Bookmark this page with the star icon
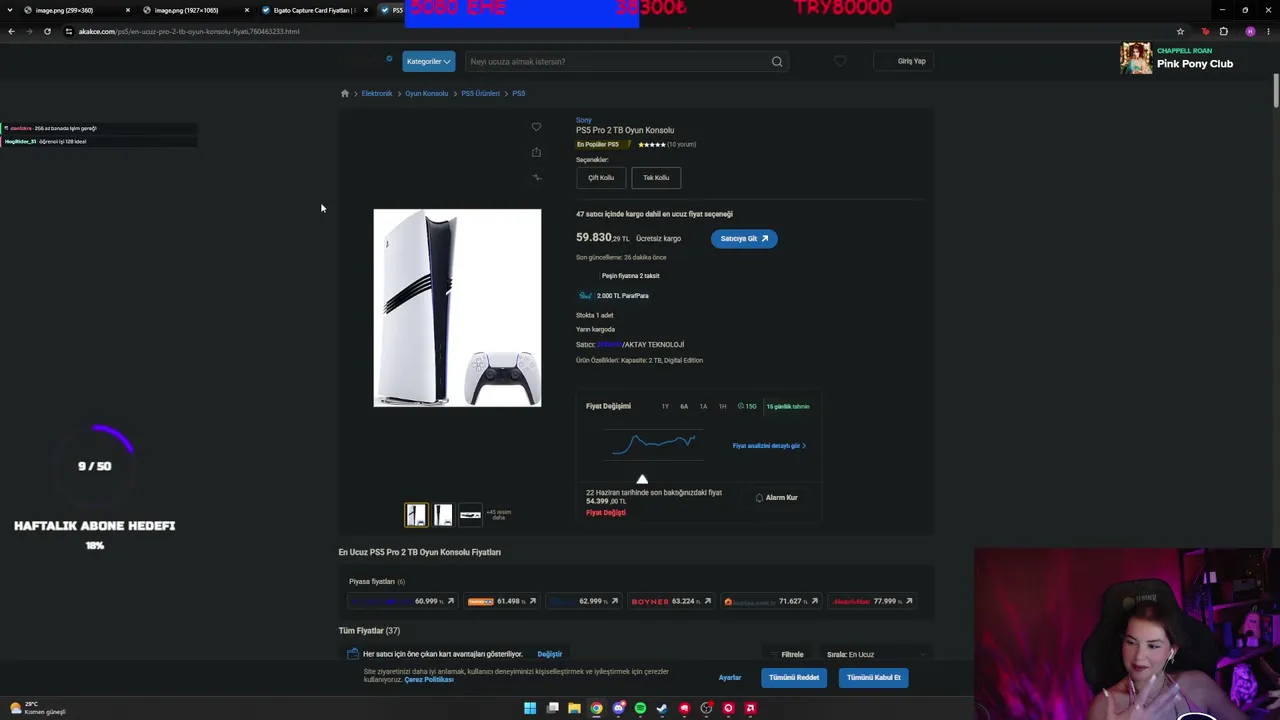This screenshot has height=720, width=1280. pos(1180,31)
